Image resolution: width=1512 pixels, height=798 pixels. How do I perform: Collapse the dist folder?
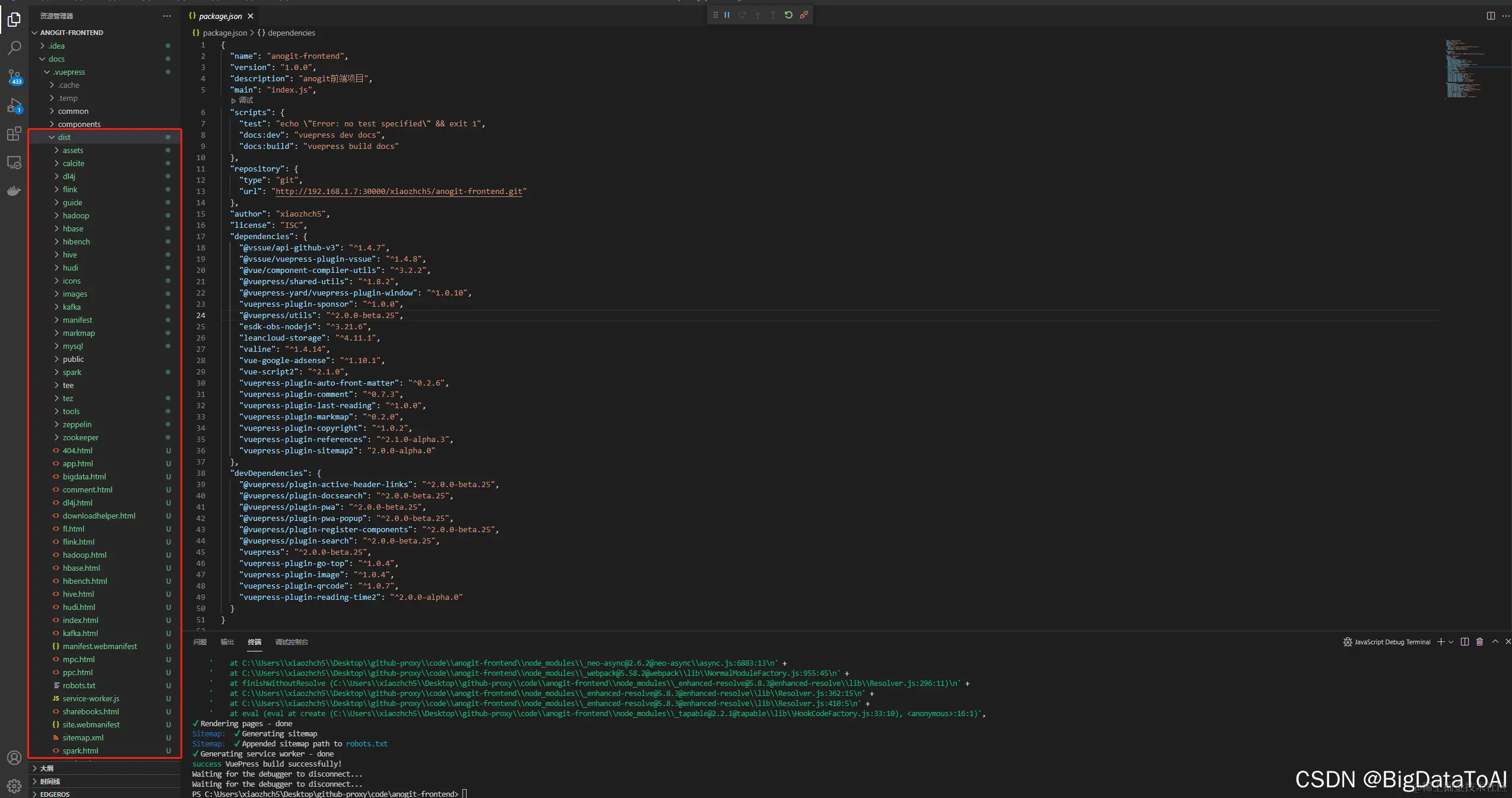coord(64,137)
